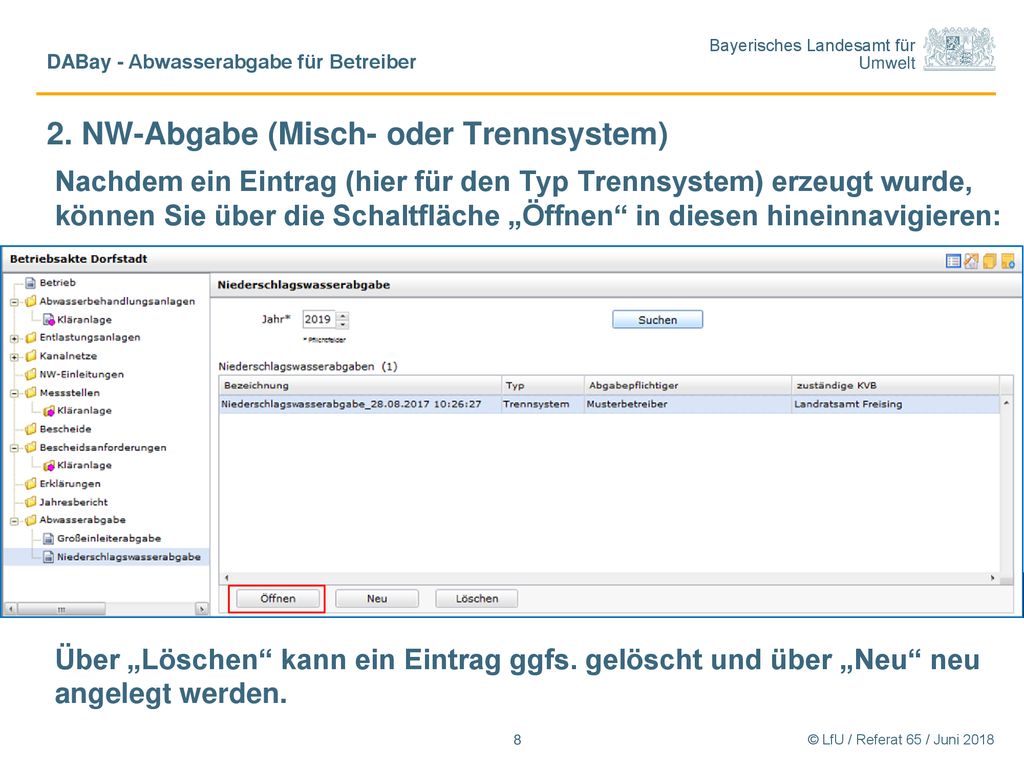1024x768 pixels.
Task: Select Messstellen label in the tree
Action: click(x=69, y=392)
